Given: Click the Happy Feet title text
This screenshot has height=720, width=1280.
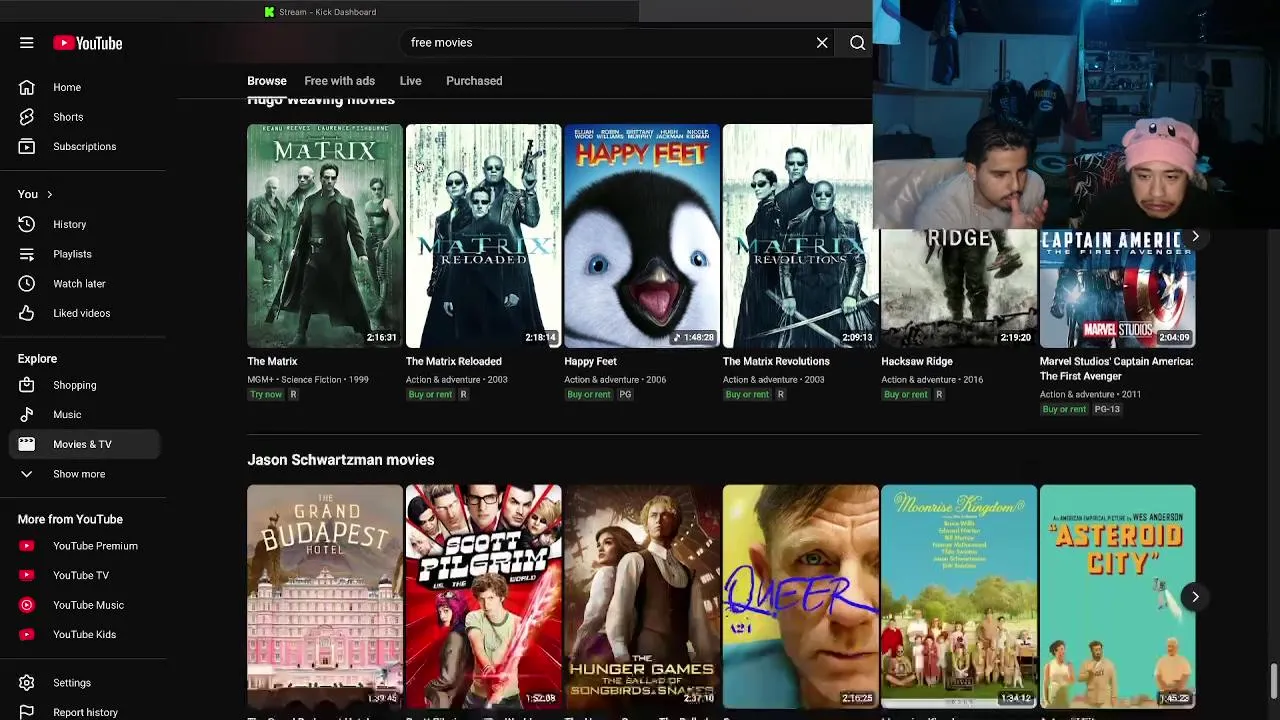Looking at the screenshot, I should point(590,361).
